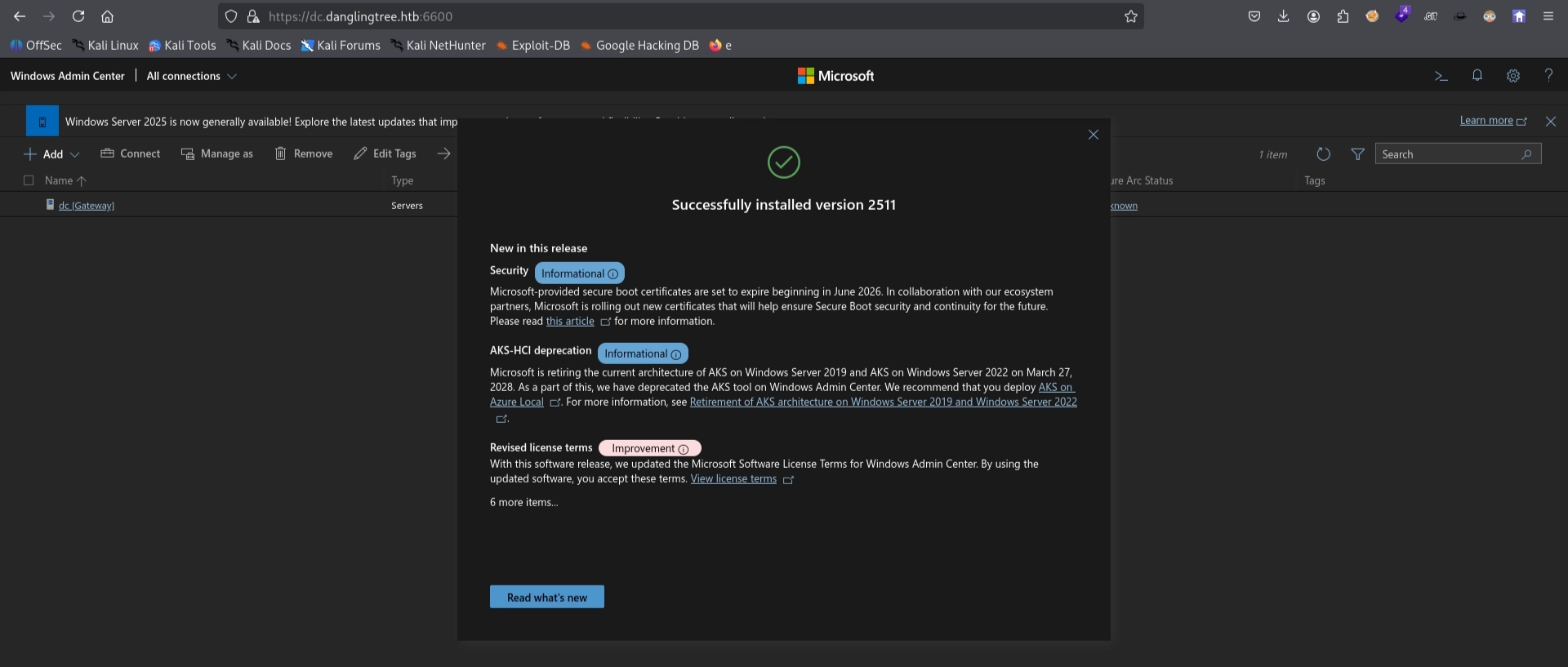Go back in browser history
The width and height of the screenshot is (1568, 667).
pyautogui.click(x=20, y=16)
